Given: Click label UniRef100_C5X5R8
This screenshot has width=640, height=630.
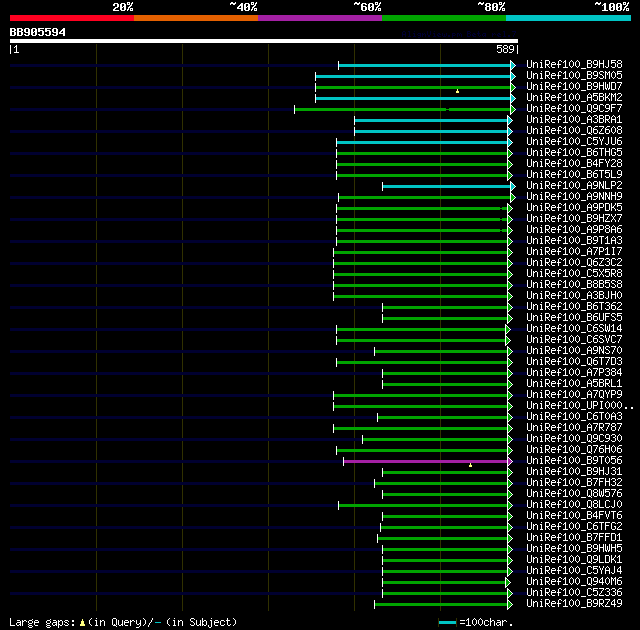Looking at the screenshot, I should (x=574, y=274).
